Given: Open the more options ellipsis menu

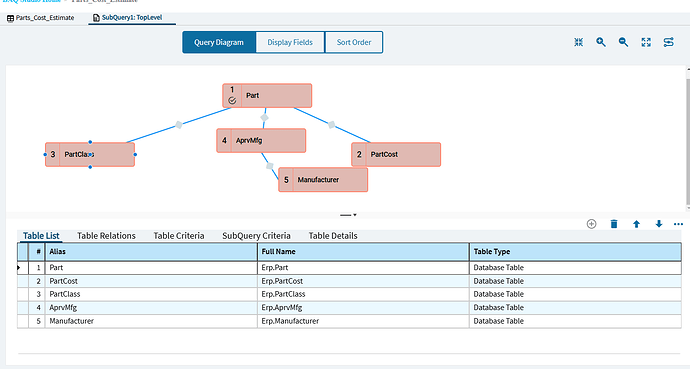Looking at the screenshot, I should tap(679, 224).
